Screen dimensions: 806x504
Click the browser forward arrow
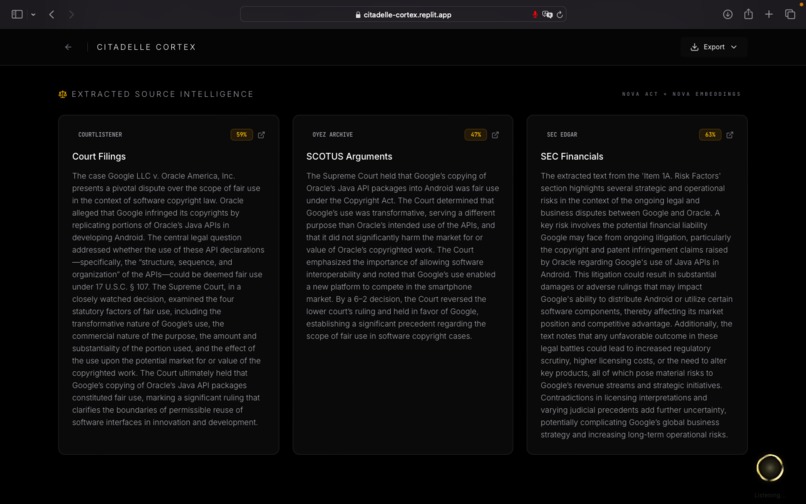point(71,14)
